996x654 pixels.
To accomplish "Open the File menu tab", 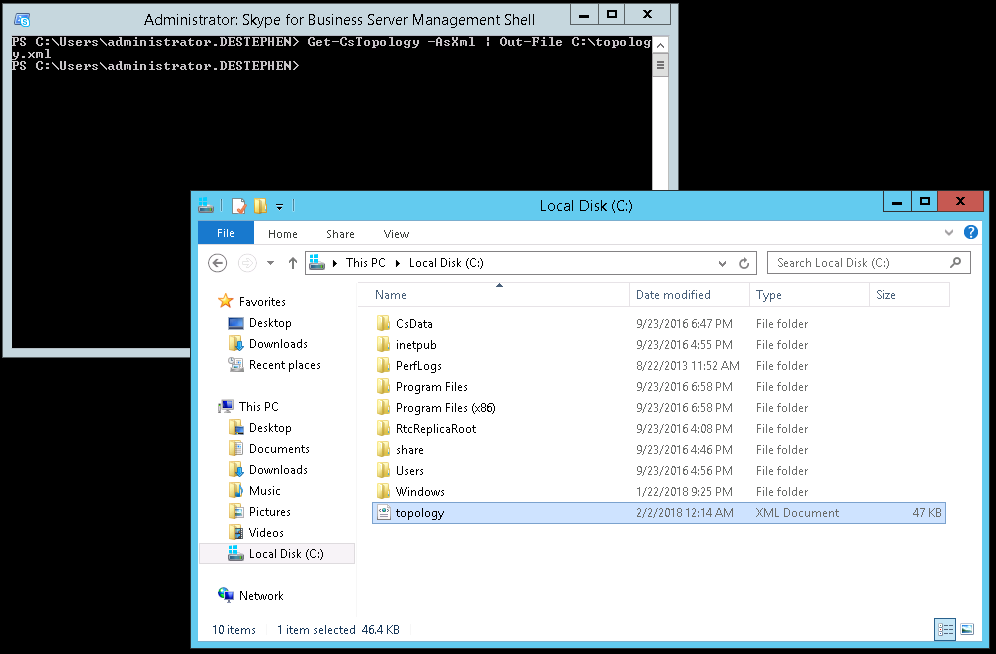I will click(226, 233).
